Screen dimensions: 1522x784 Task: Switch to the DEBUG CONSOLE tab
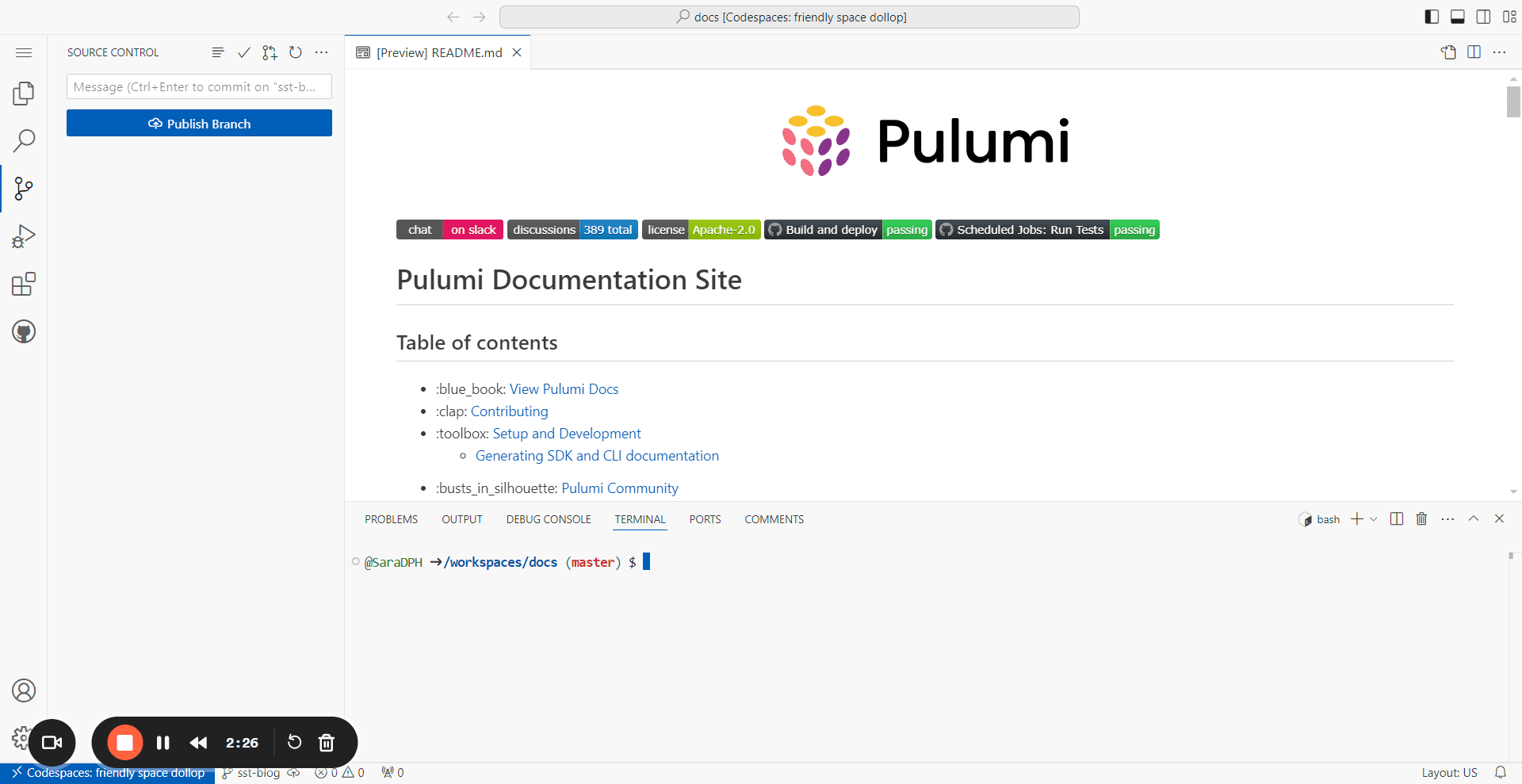549,519
